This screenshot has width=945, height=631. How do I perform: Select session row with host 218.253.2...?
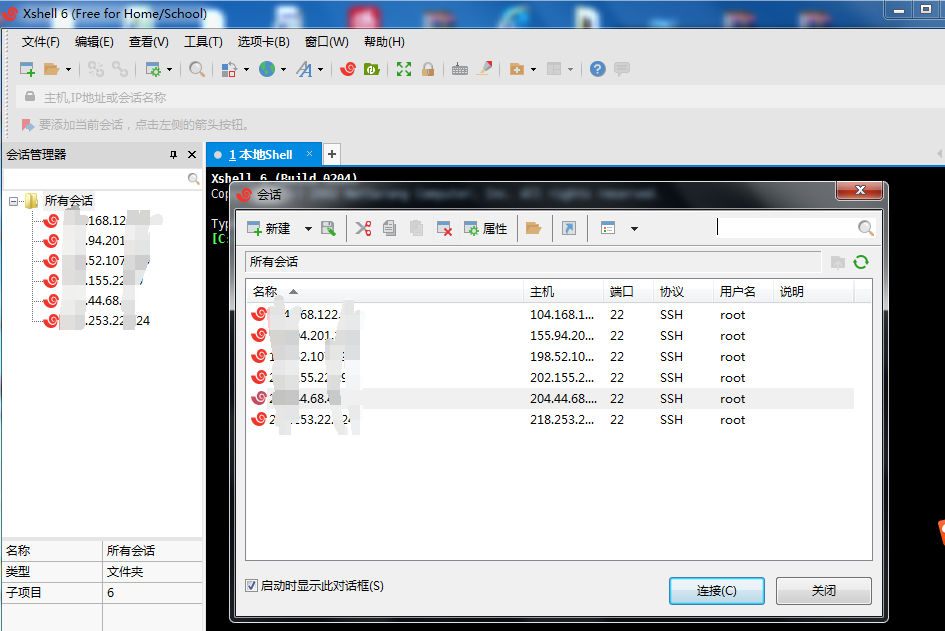click(x=550, y=420)
